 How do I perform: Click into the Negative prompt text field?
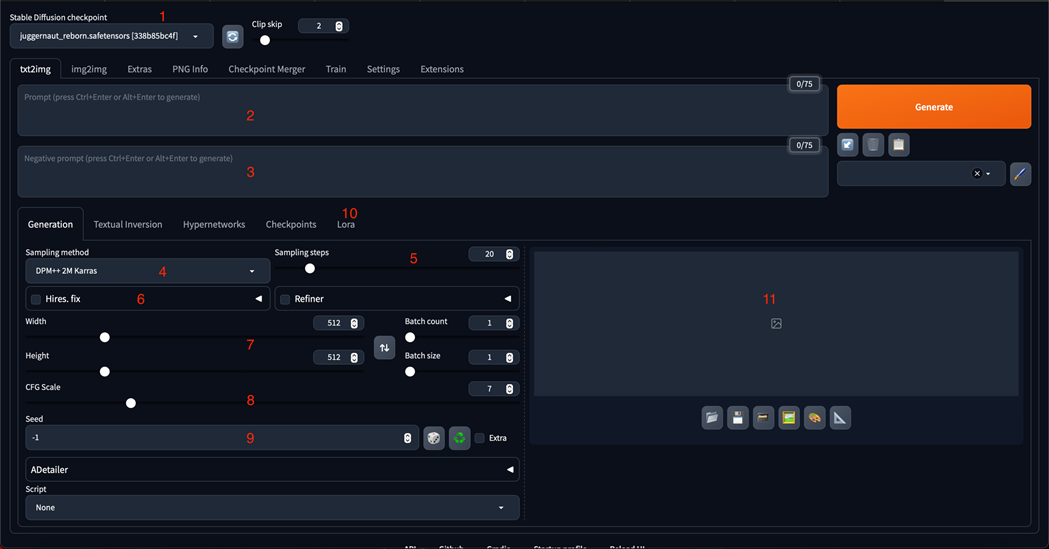pyautogui.click(x=420, y=172)
